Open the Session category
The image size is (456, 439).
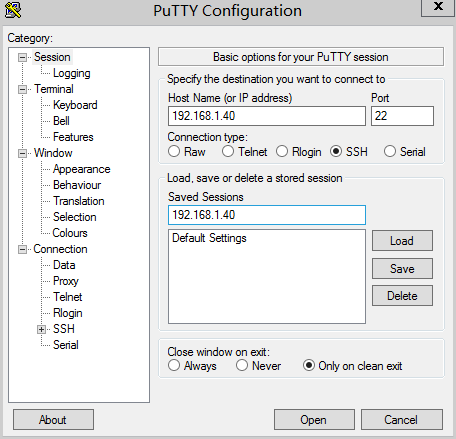pyautogui.click(x=52, y=57)
